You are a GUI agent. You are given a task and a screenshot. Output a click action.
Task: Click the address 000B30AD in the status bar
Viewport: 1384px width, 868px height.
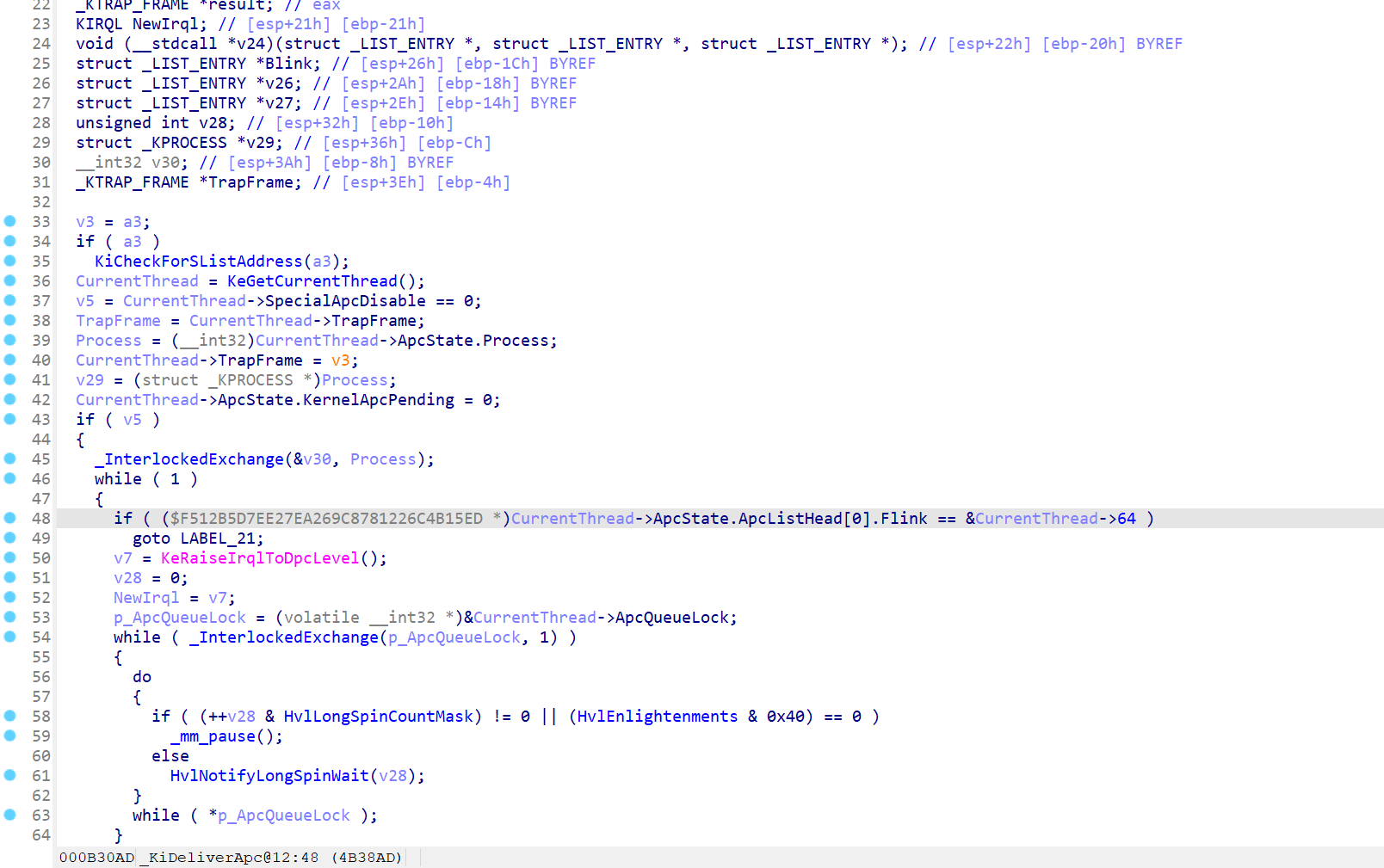97,858
